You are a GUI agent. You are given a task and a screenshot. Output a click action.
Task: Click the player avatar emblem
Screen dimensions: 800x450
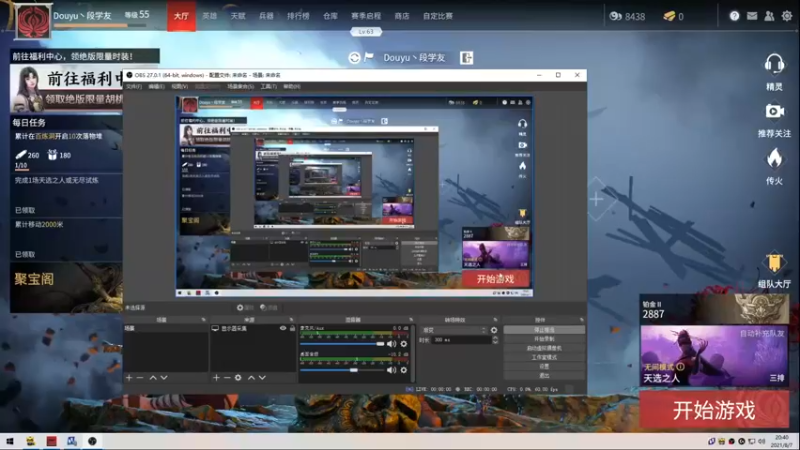pos(33,21)
